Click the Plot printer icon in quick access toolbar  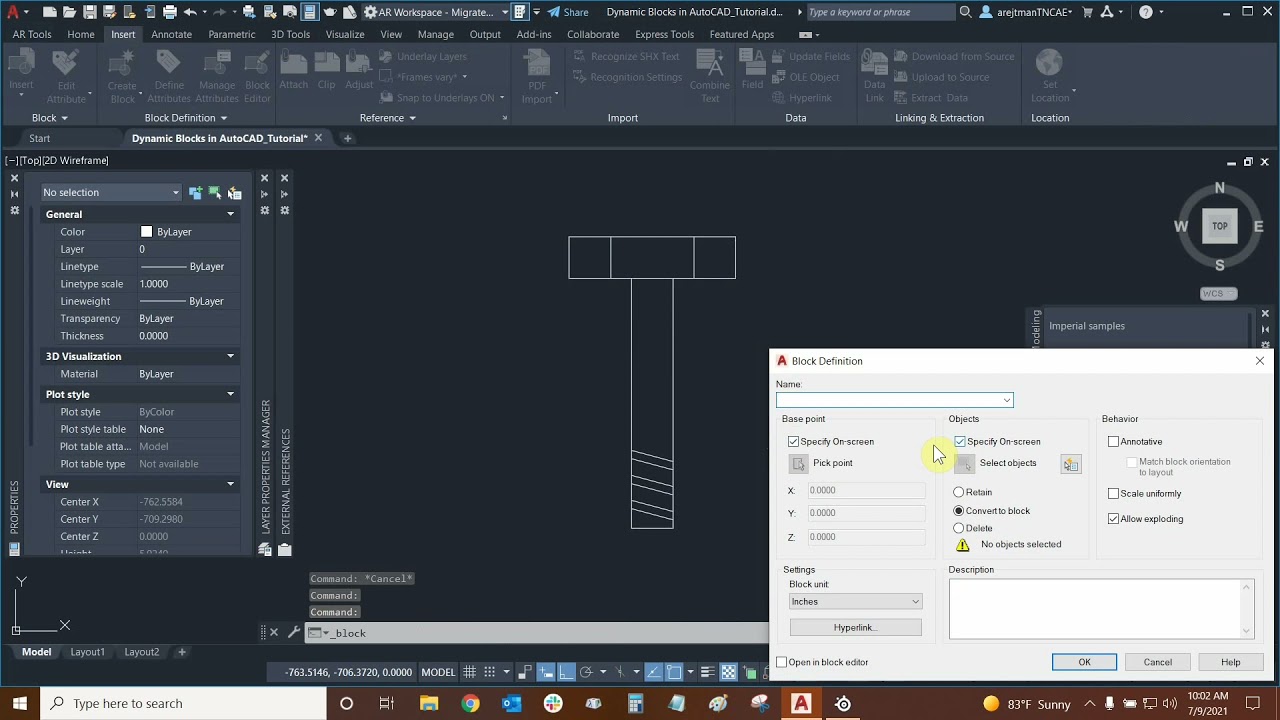[x=170, y=12]
